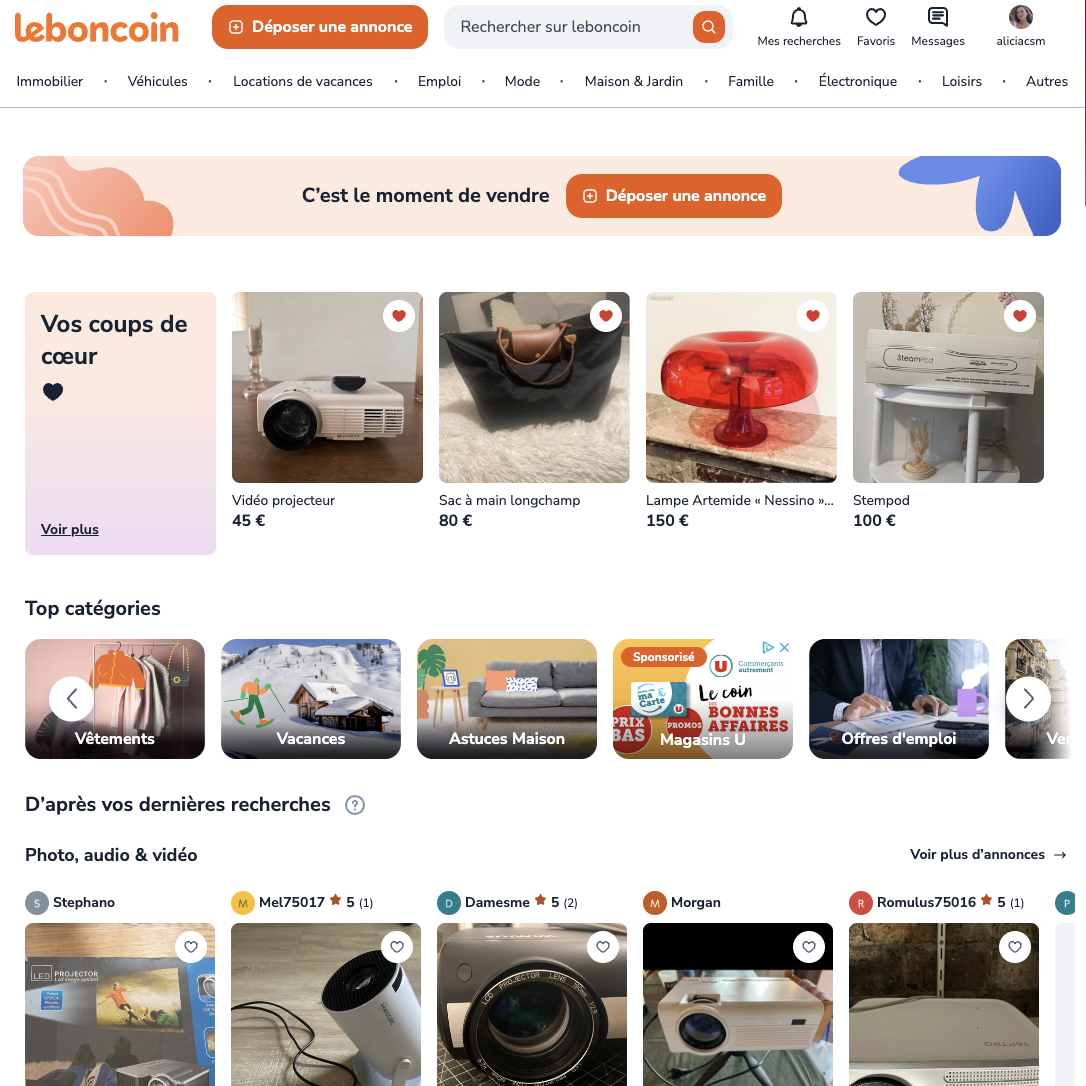Click Déposer une annonce in the banner
Viewport: 1086px width, 1086px height.
(x=673, y=196)
